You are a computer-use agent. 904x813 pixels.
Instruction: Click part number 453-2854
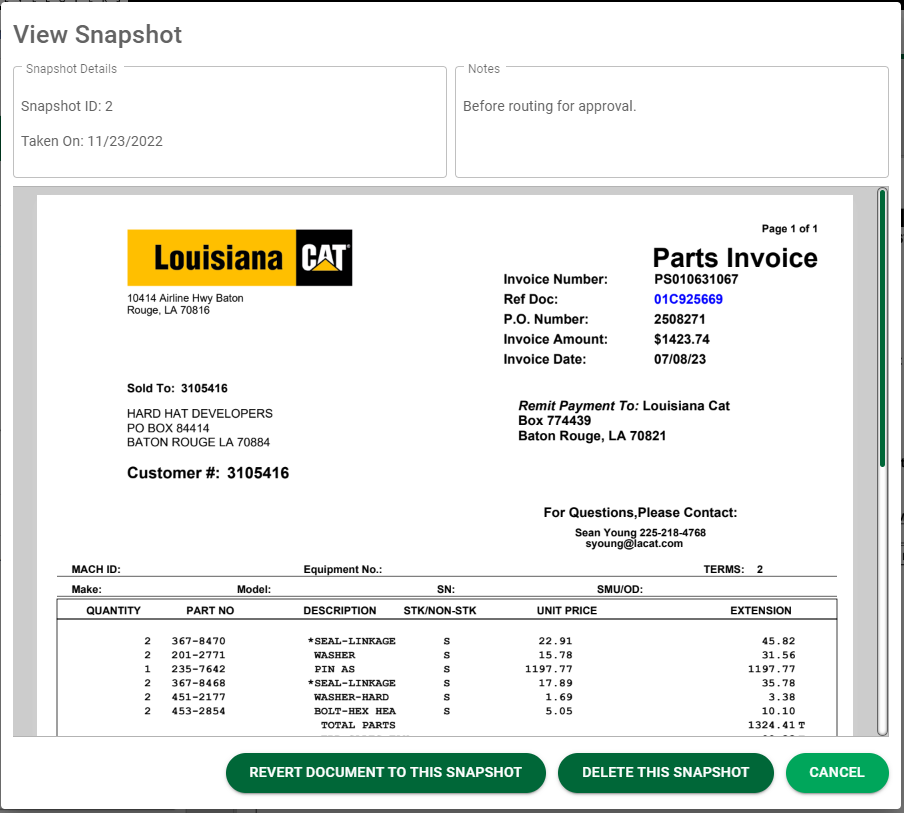coord(198,711)
